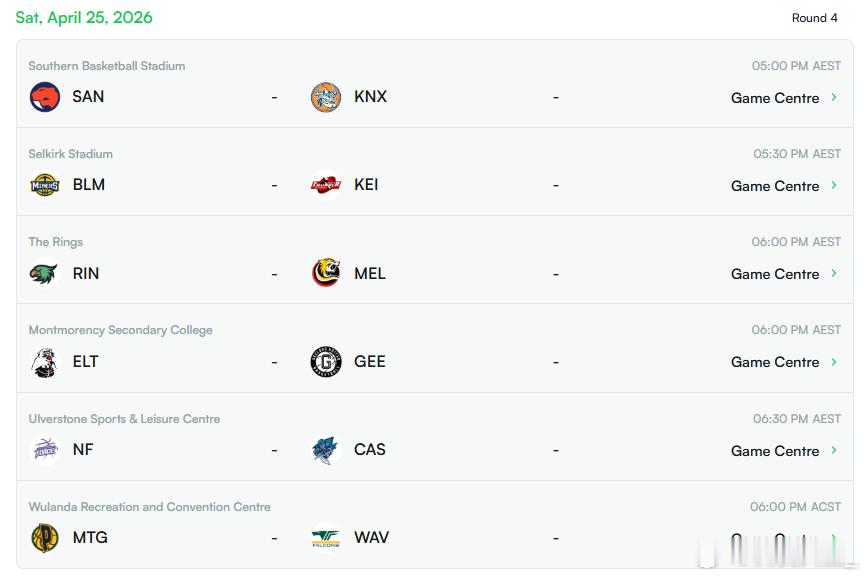Click the KEI Thunder logo

click(326, 185)
